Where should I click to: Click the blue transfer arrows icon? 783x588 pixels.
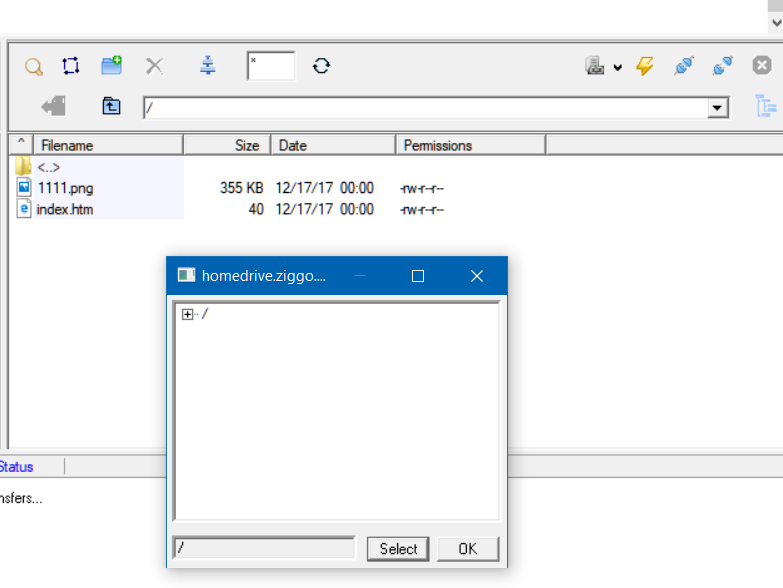(208, 66)
